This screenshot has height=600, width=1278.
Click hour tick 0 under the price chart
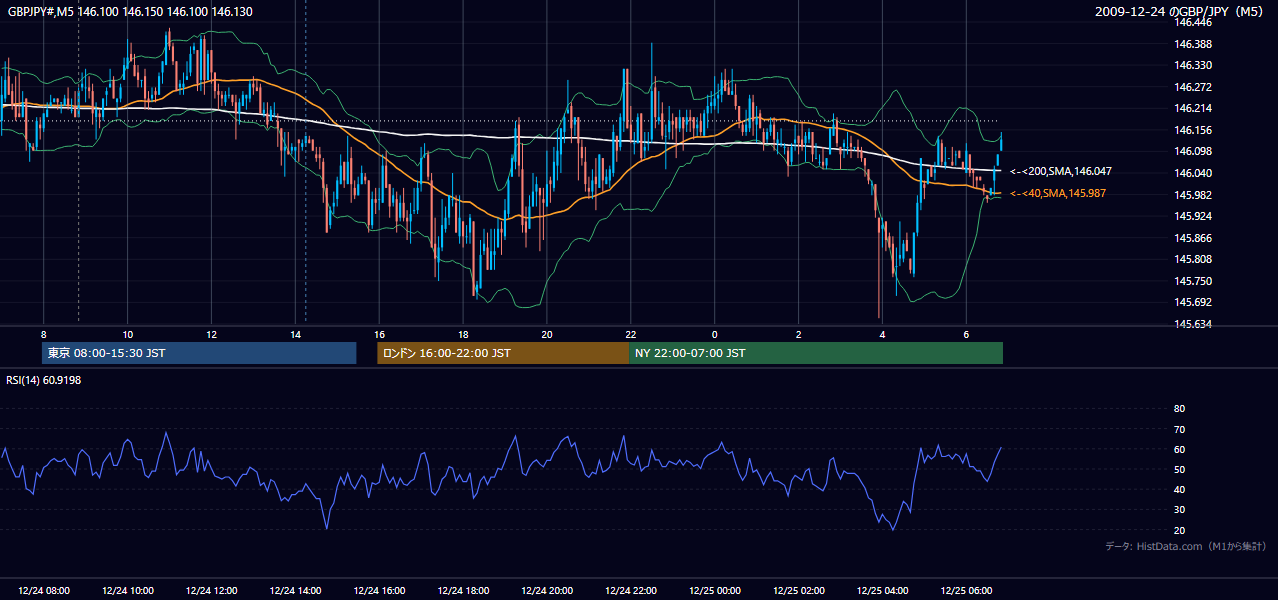pyautogui.click(x=715, y=334)
